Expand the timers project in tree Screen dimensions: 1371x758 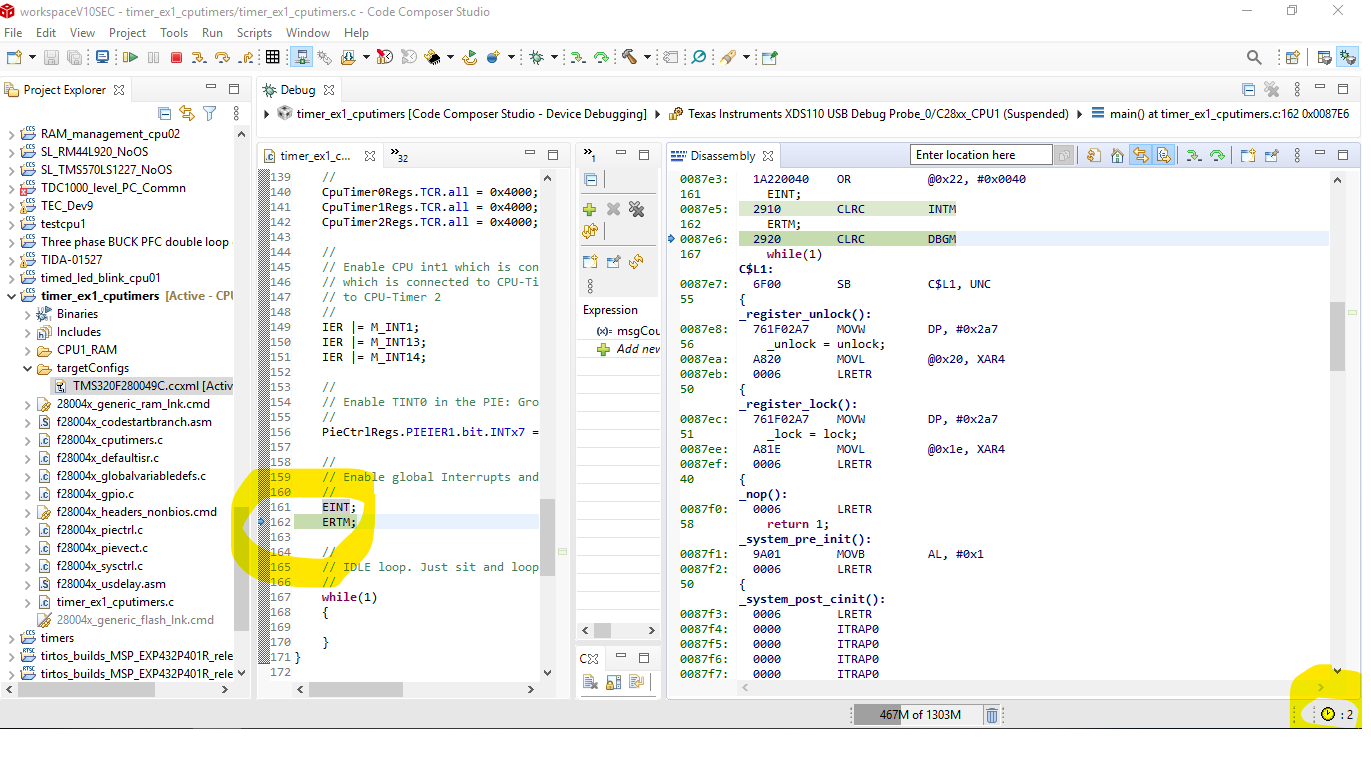[x=12, y=638]
